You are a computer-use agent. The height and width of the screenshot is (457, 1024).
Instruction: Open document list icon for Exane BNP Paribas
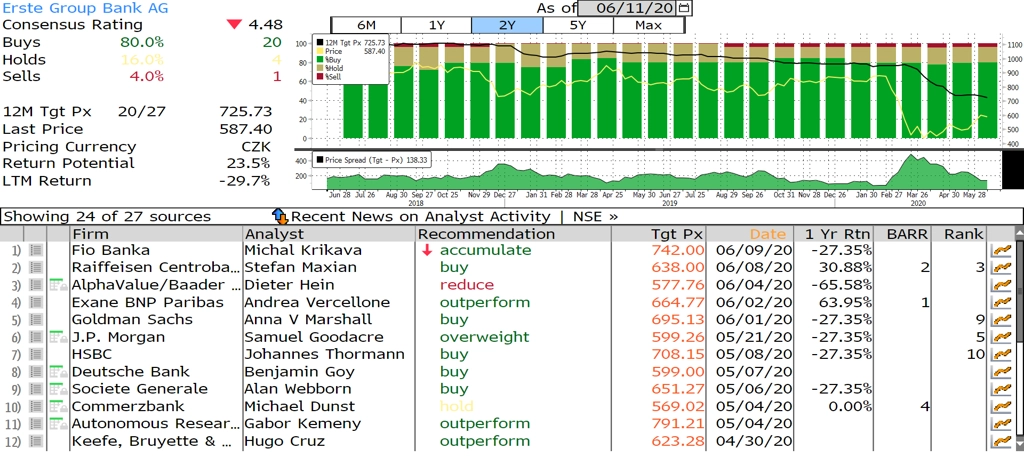(x=36, y=302)
